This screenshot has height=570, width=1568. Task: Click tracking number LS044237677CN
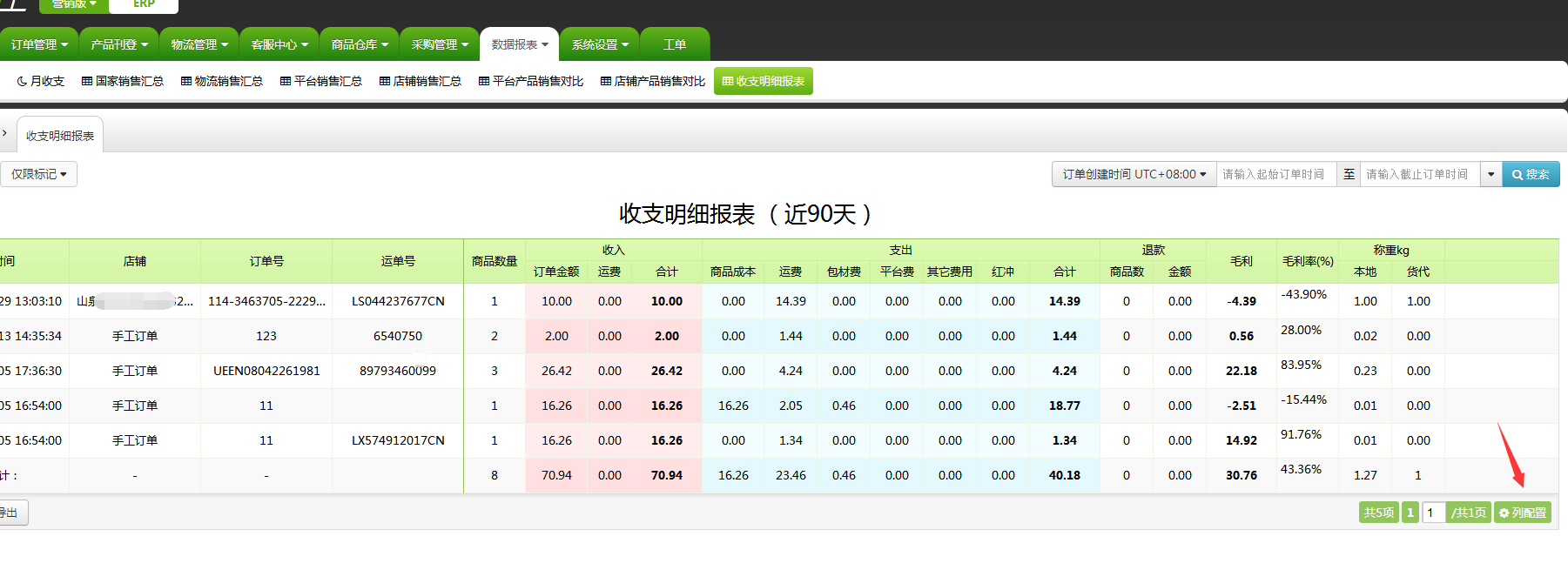coord(398,301)
